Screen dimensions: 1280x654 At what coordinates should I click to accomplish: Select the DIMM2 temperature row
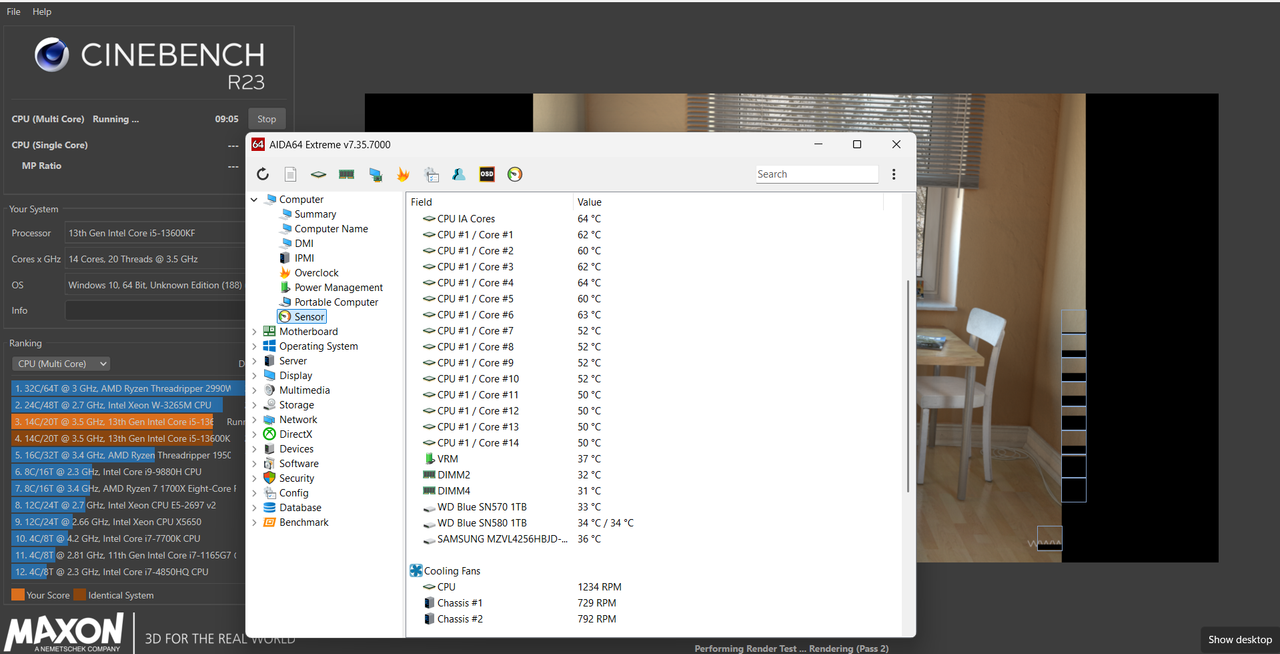coord(645,475)
